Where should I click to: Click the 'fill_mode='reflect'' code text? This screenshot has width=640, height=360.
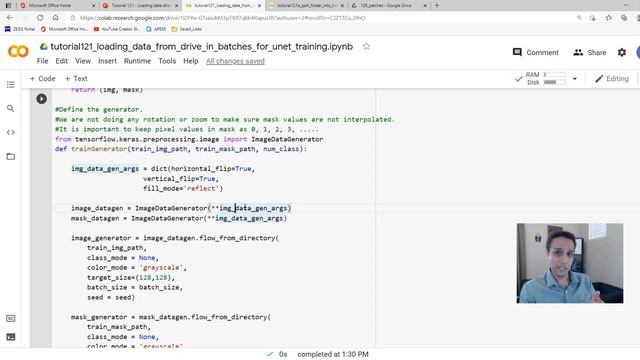[x=183, y=189]
